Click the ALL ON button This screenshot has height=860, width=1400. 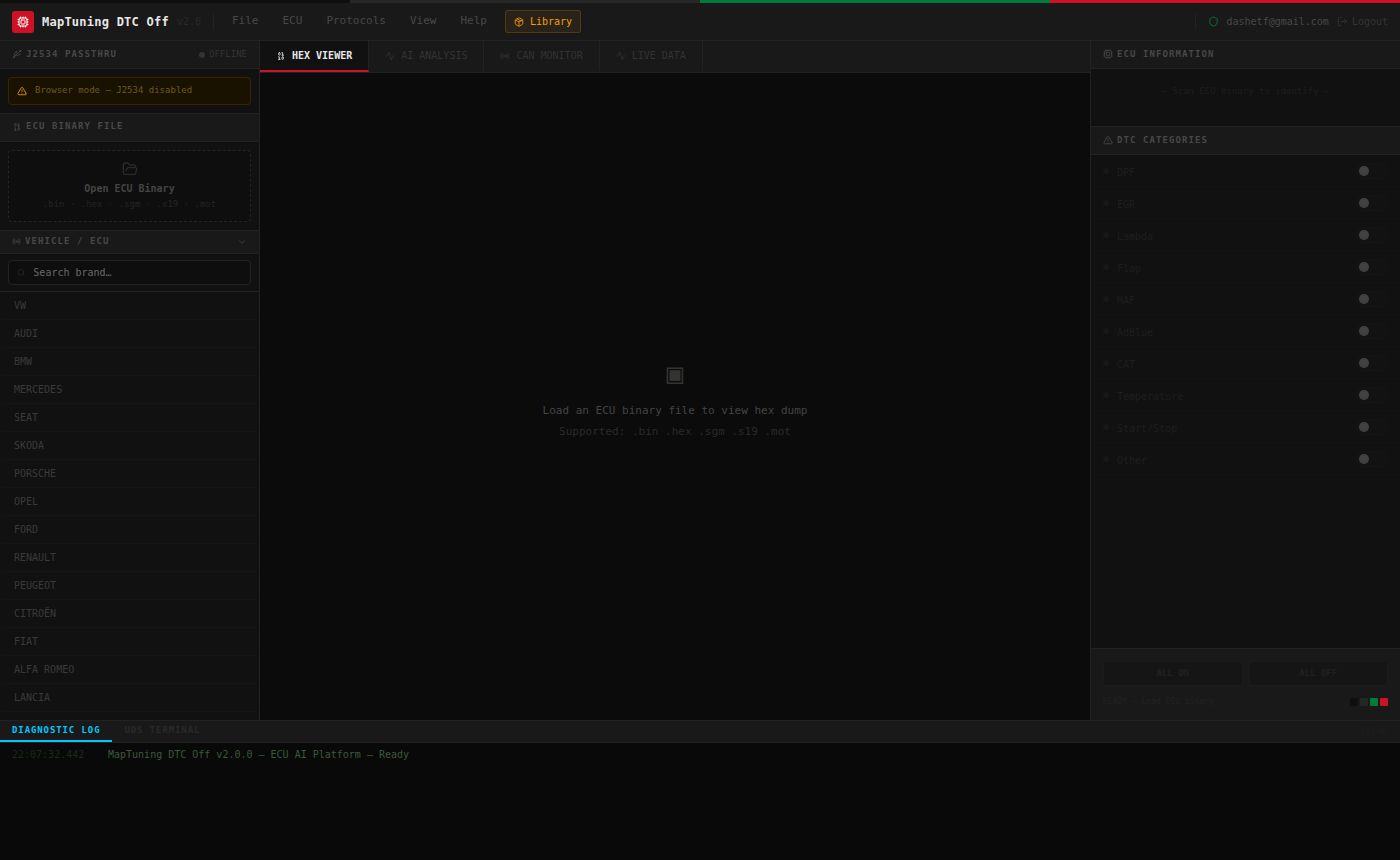pyautogui.click(x=1172, y=673)
